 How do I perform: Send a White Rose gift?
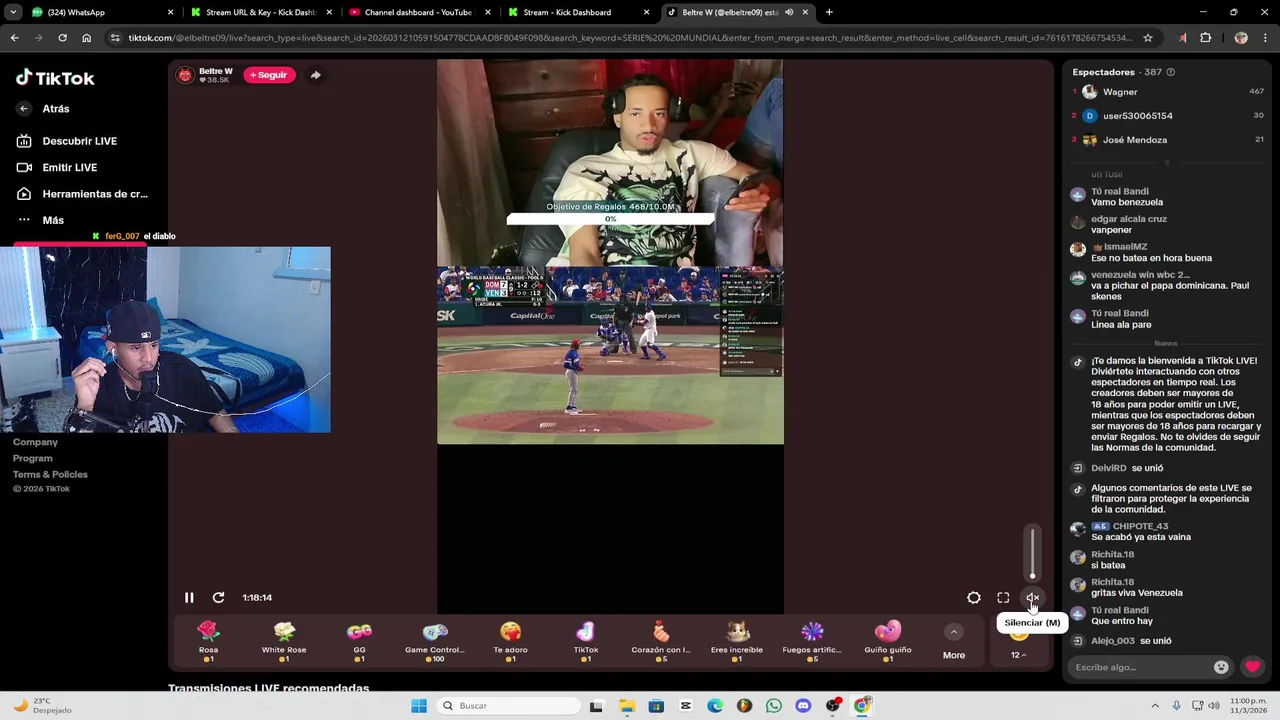click(x=284, y=641)
